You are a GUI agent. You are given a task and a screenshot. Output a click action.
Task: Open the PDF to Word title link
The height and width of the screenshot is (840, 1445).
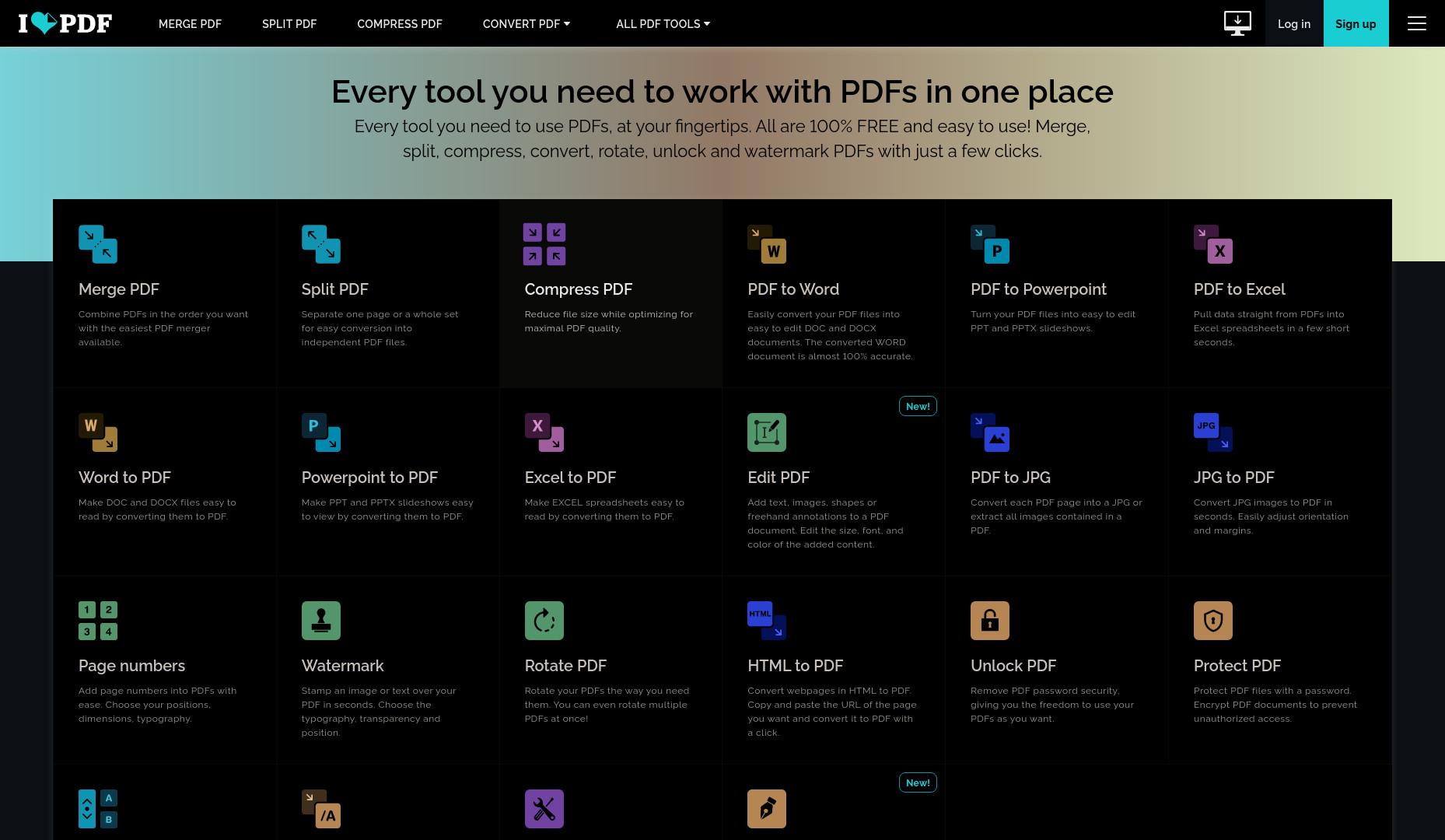[x=793, y=289]
